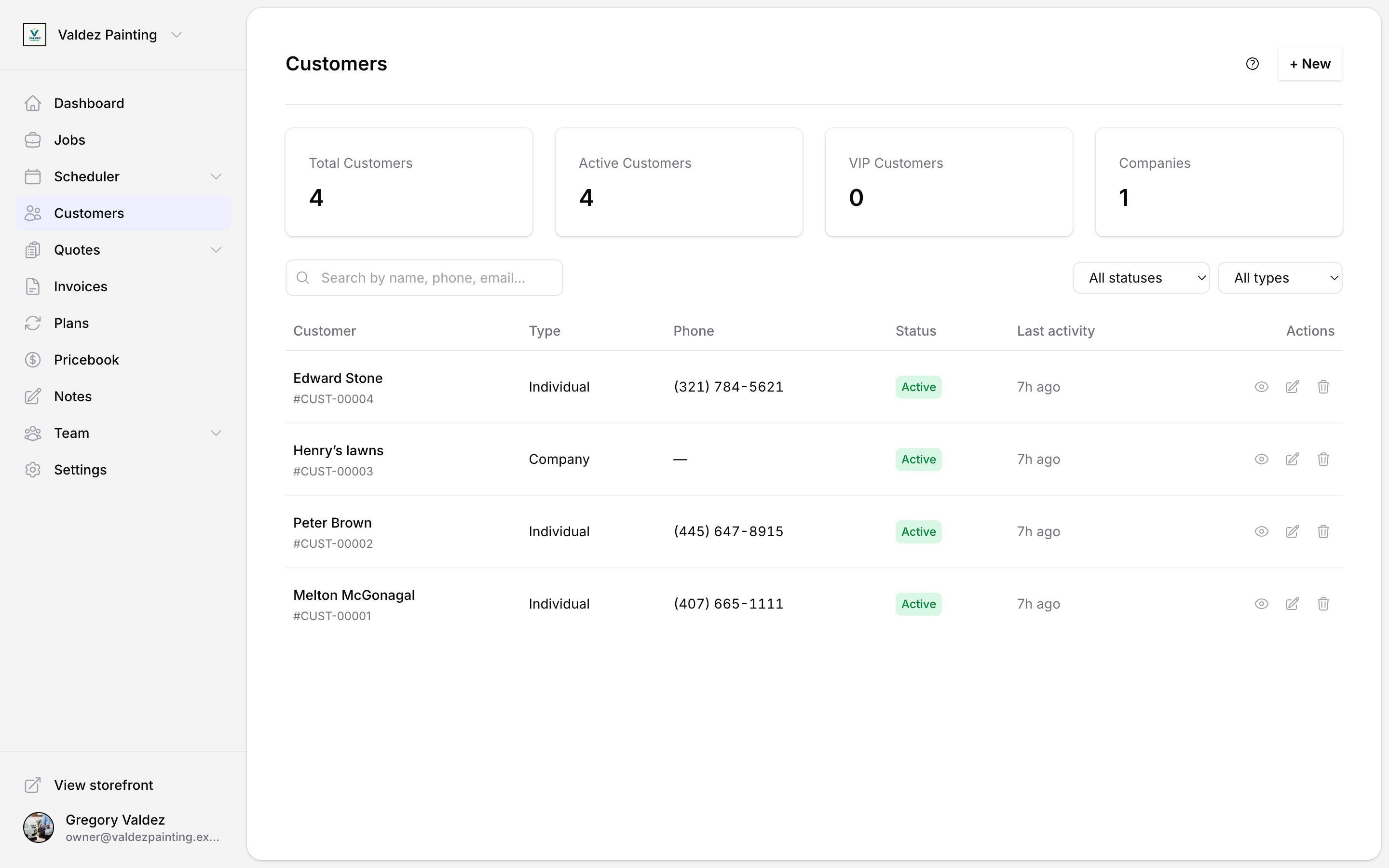Expand the Quotes submenu chevron
The image size is (1389, 868).
point(216,250)
